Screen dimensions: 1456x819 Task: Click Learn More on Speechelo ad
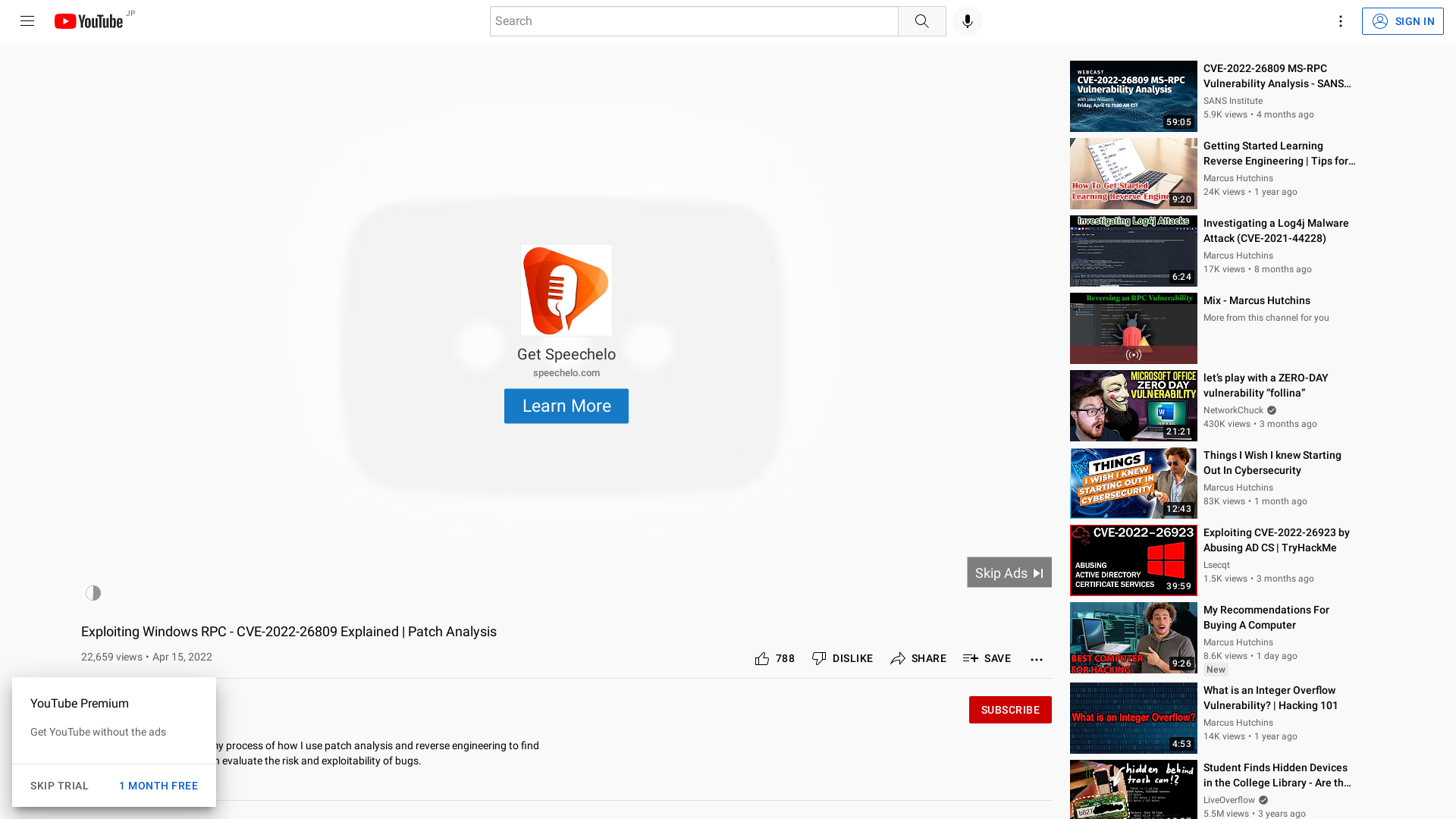point(566,406)
